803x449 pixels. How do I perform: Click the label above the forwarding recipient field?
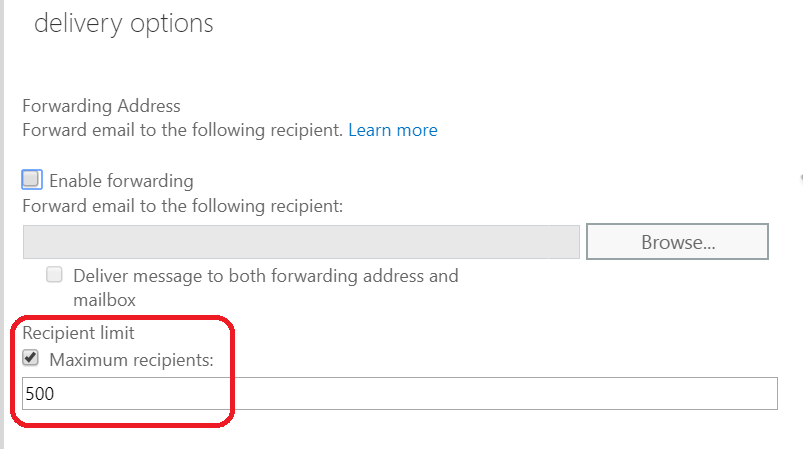183,207
